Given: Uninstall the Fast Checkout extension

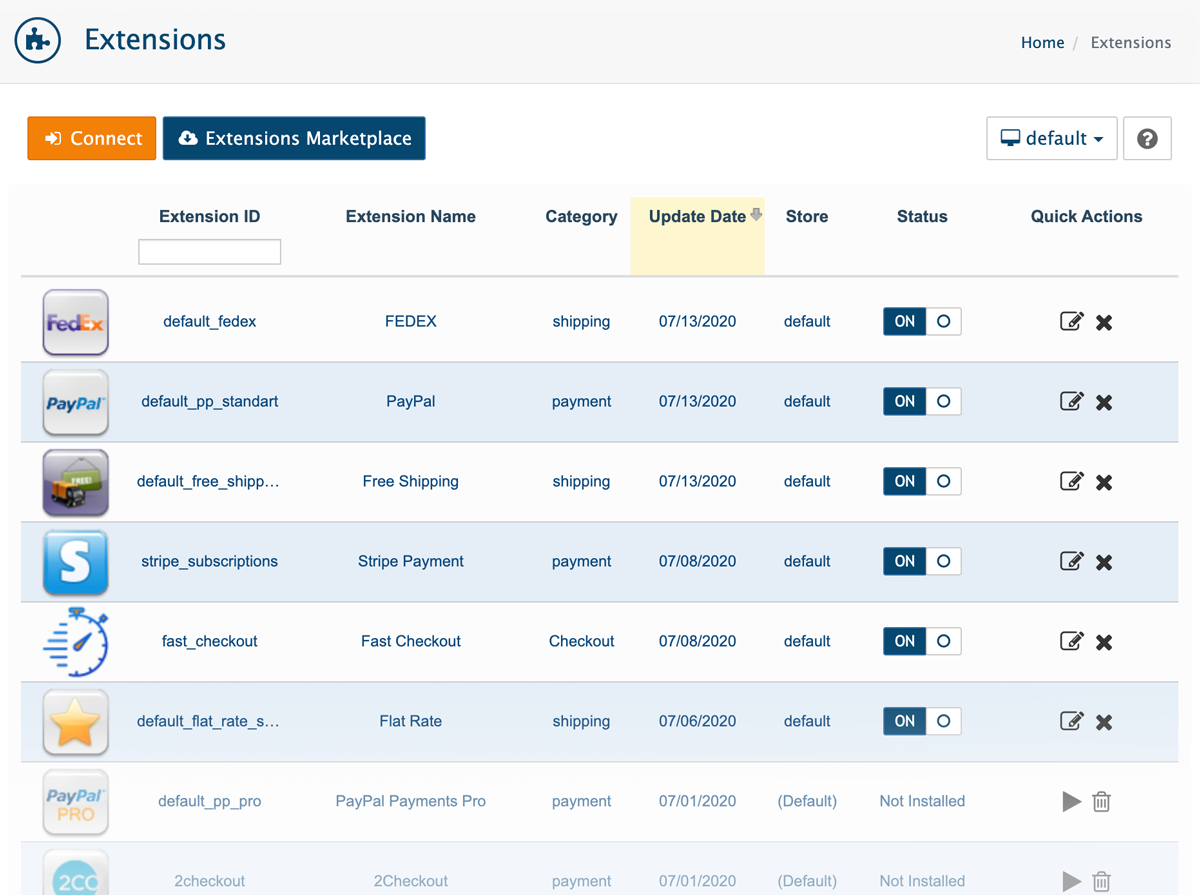Looking at the screenshot, I should click(1104, 642).
